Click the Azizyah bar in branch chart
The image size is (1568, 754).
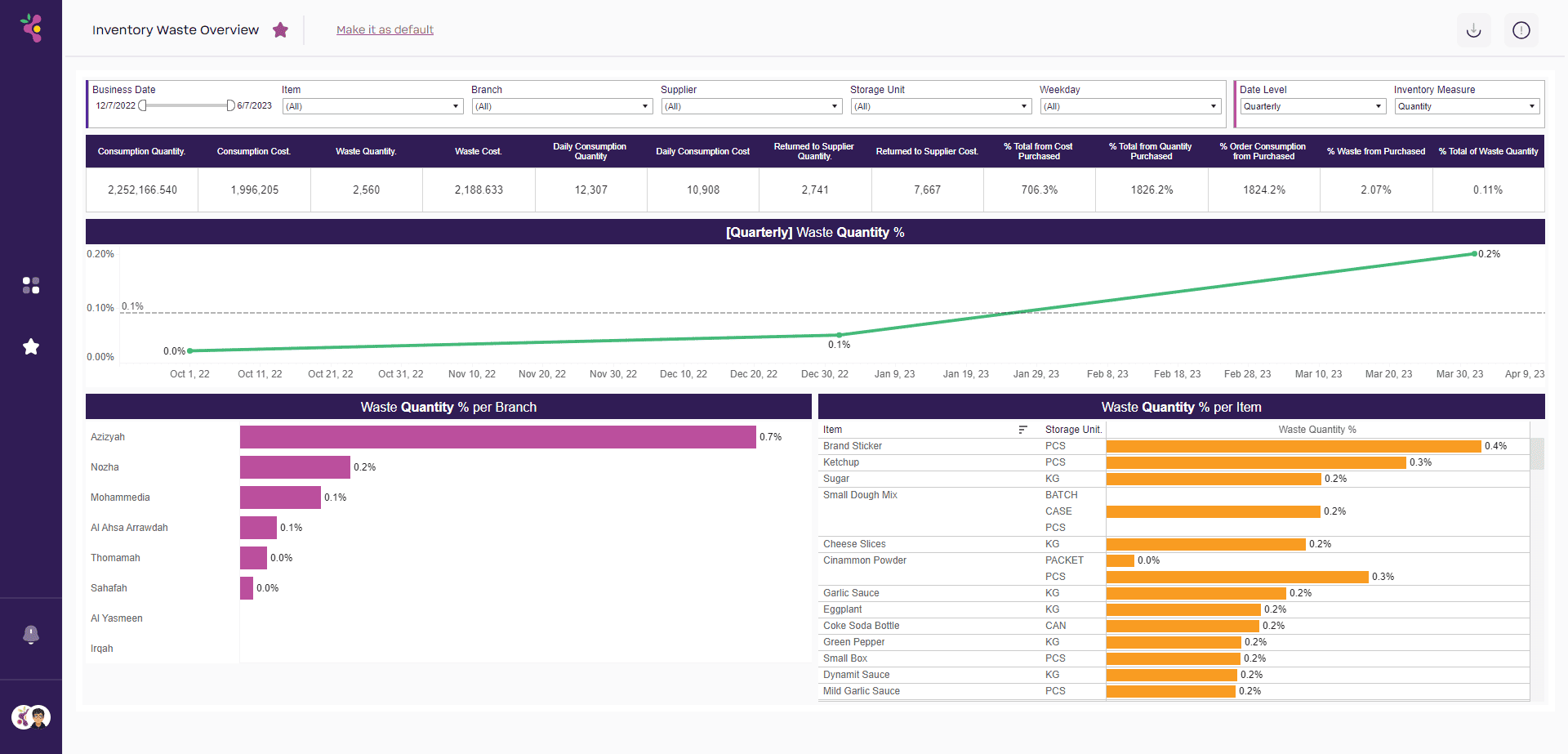[497, 437]
